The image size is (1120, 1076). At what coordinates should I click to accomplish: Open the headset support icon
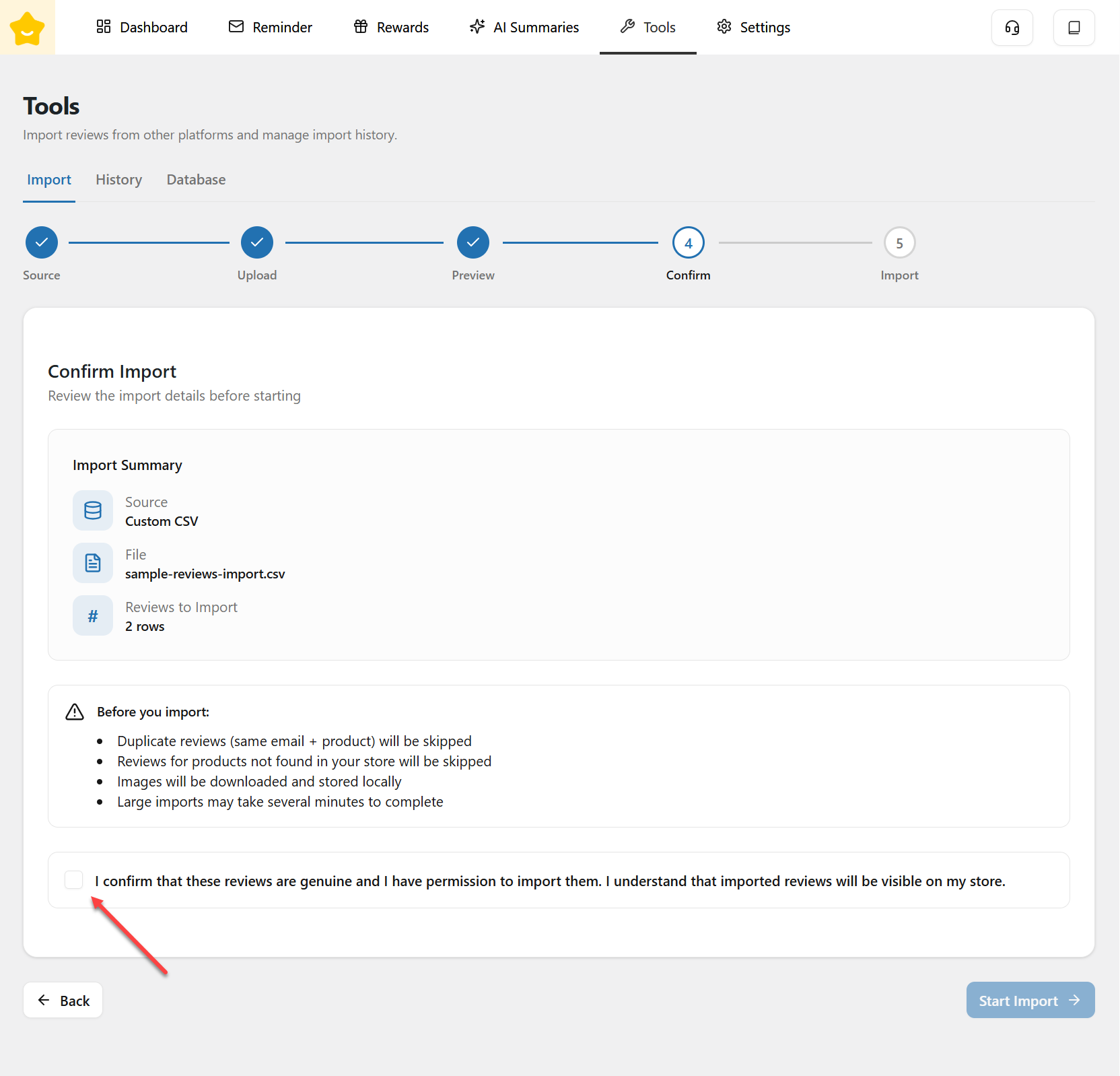point(1012,28)
